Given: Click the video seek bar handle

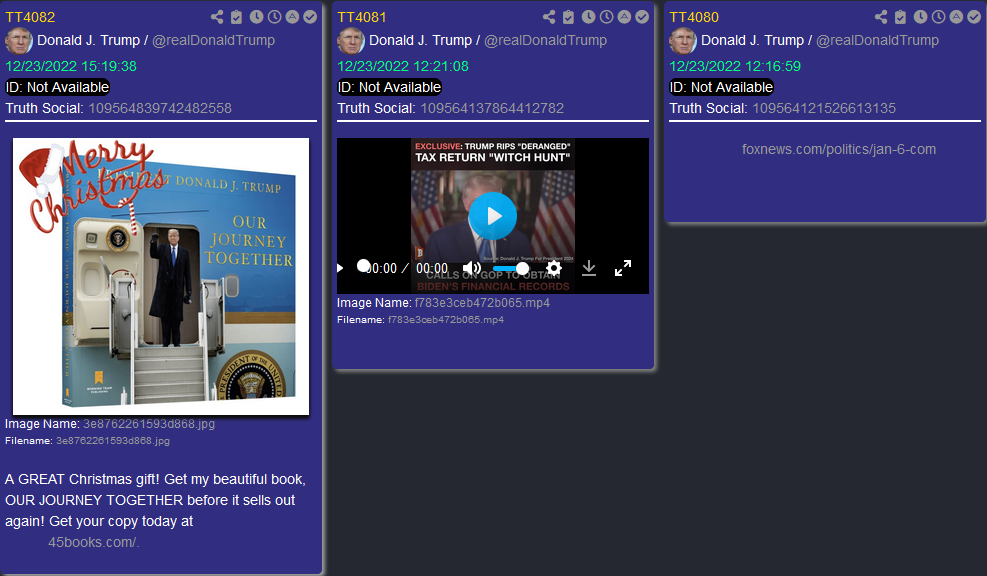Looking at the screenshot, I should (x=363, y=266).
